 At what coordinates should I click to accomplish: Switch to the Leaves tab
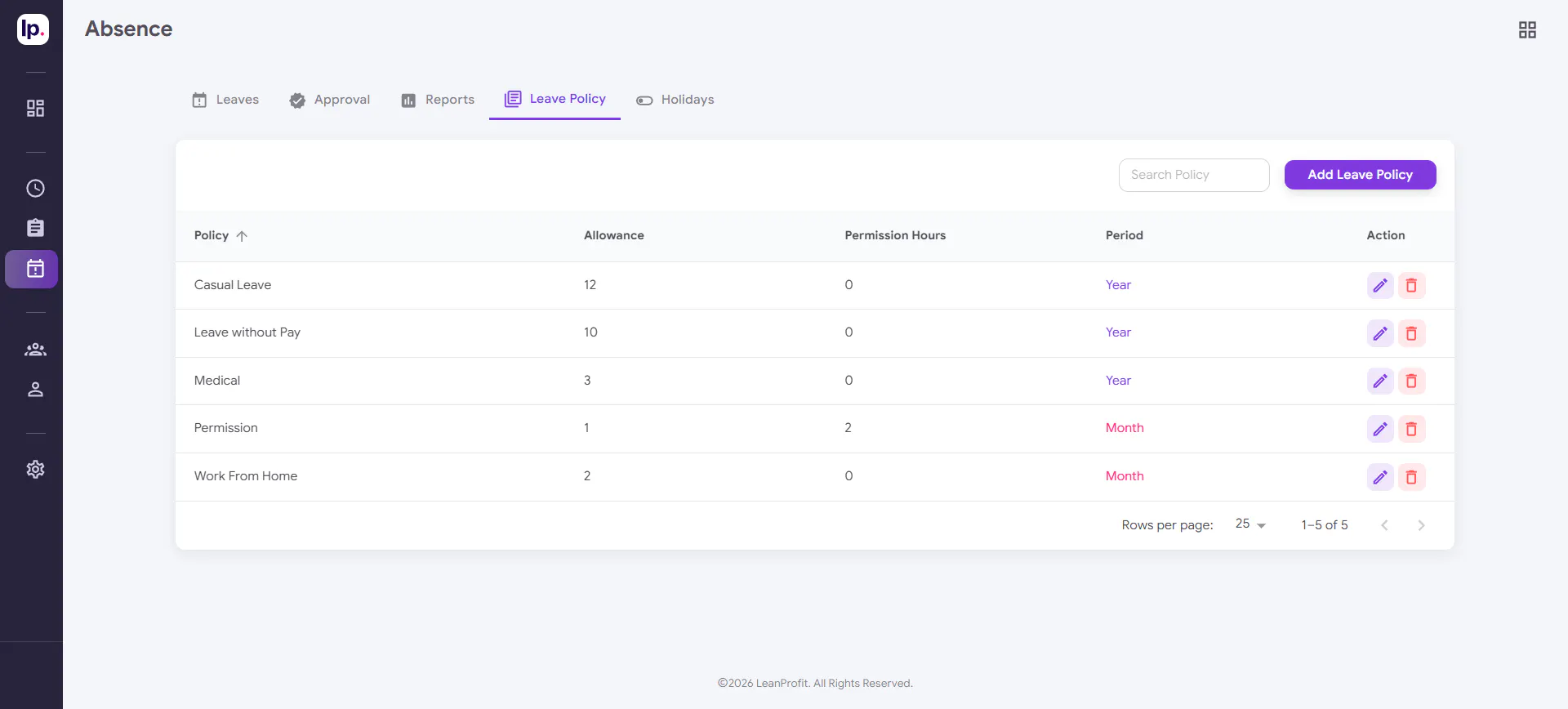[225, 100]
